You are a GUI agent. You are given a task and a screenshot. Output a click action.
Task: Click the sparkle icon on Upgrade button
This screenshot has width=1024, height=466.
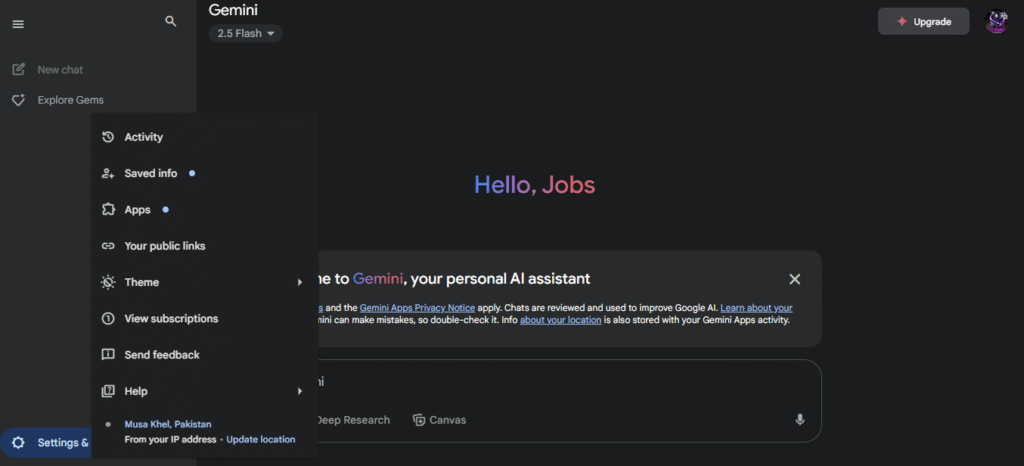tap(902, 22)
